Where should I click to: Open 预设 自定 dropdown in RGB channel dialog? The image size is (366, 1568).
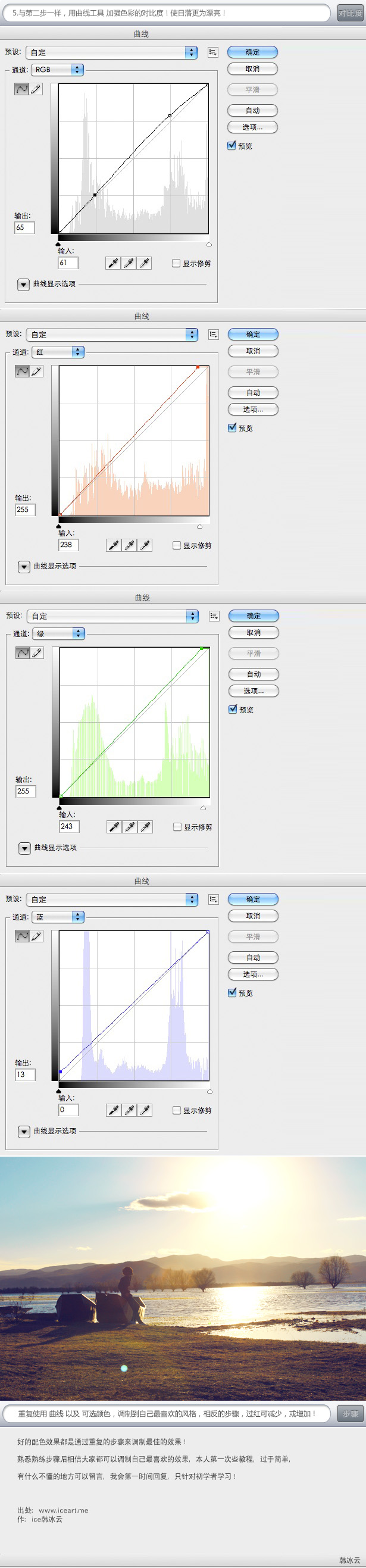click(111, 52)
